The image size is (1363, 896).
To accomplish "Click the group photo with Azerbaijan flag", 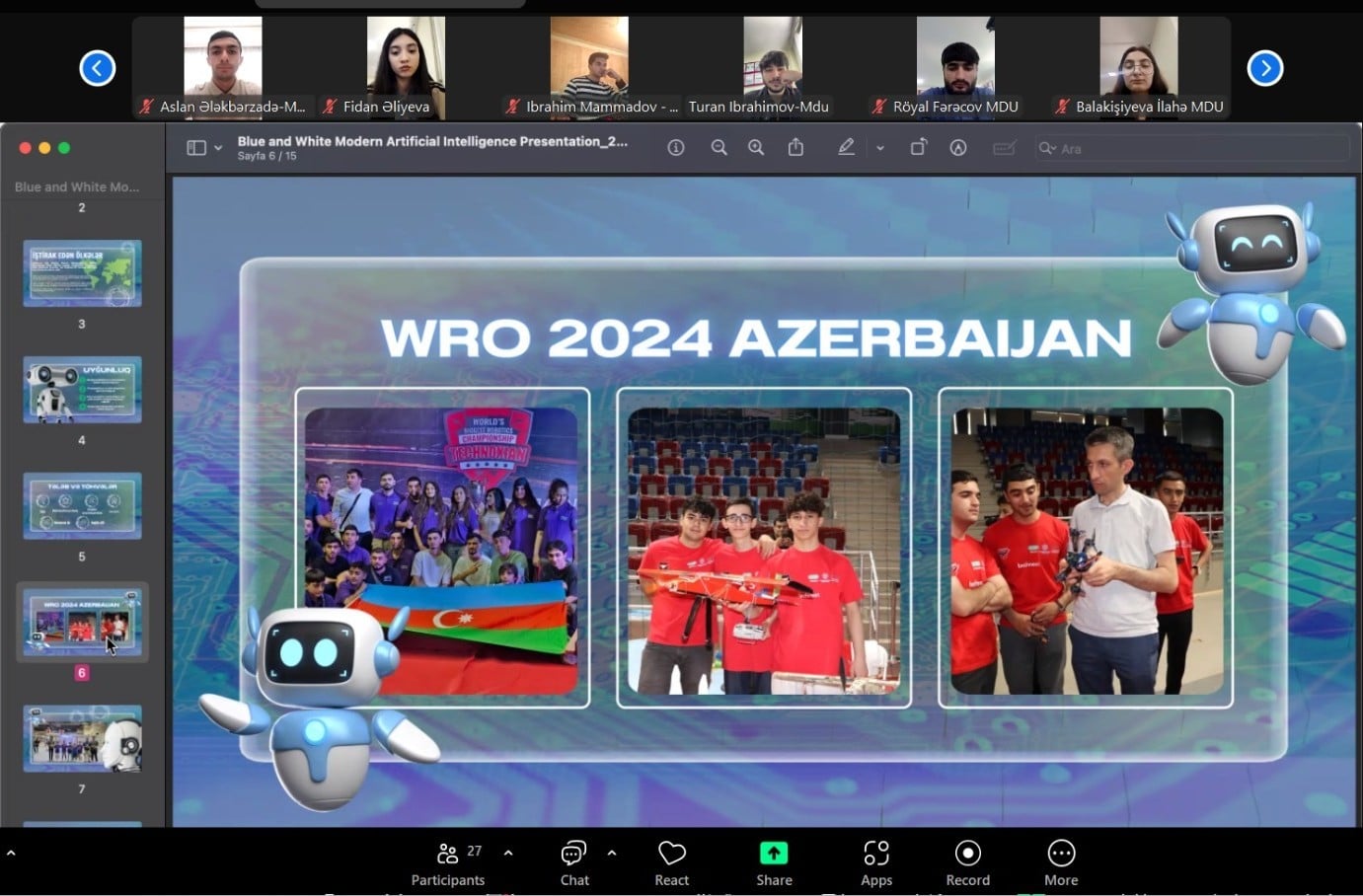I will tap(442, 550).
